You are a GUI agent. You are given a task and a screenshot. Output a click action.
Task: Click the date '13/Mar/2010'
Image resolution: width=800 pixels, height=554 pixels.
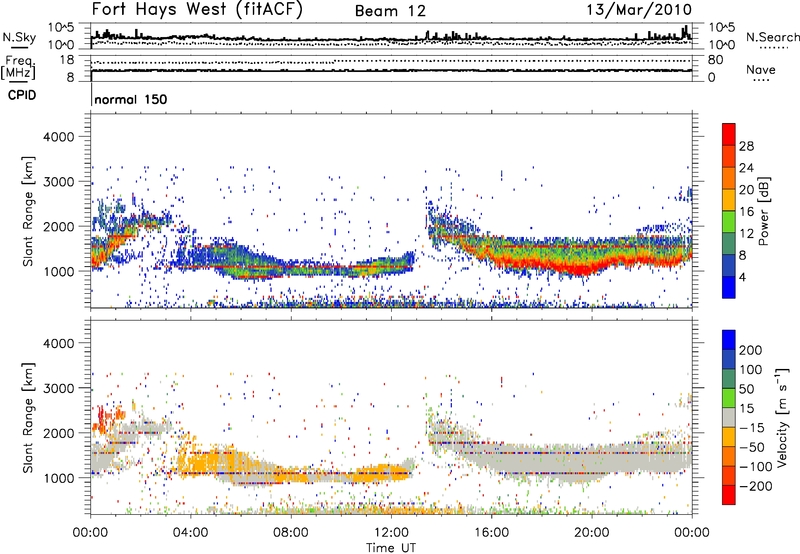(639, 10)
